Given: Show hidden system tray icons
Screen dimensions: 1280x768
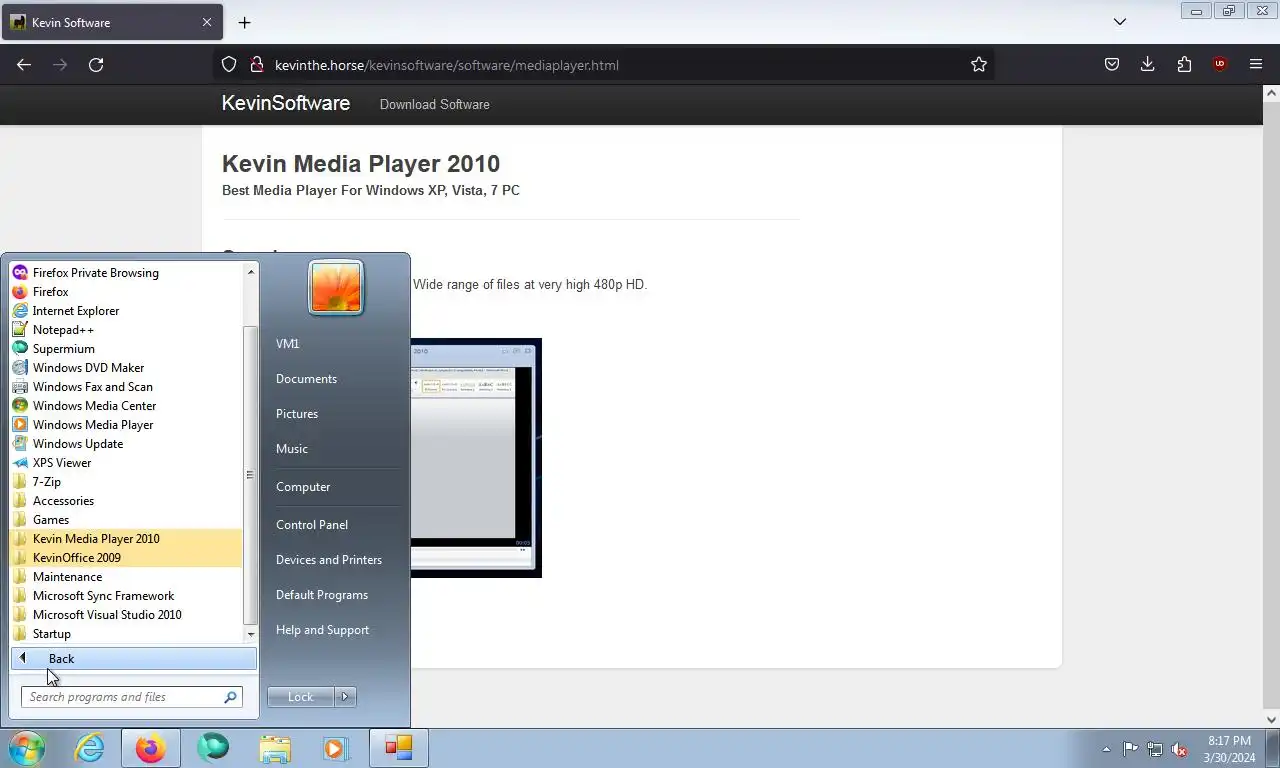Looking at the screenshot, I should pyautogui.click(x=1106, y=749).
